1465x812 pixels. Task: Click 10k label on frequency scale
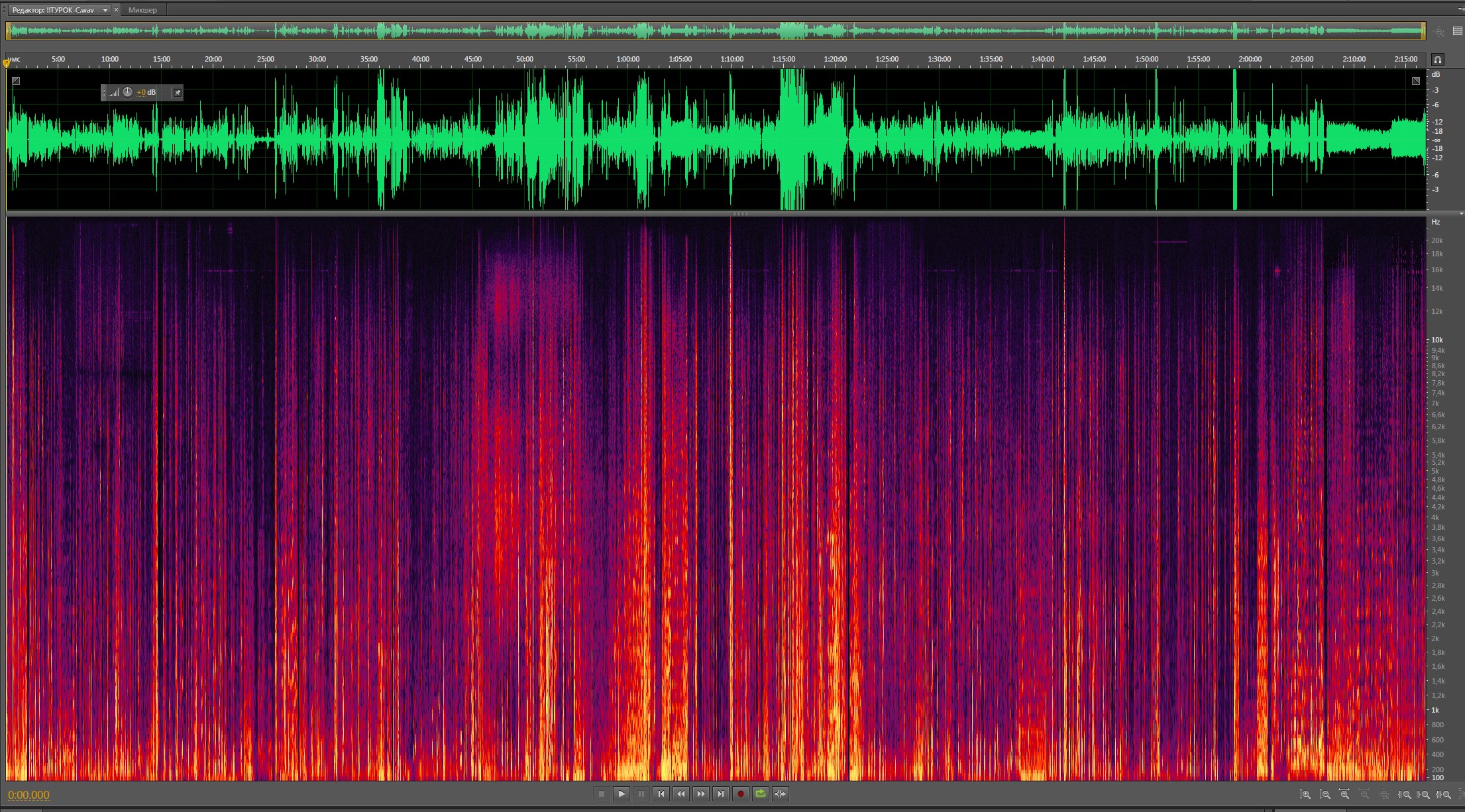coord(1437,340)
